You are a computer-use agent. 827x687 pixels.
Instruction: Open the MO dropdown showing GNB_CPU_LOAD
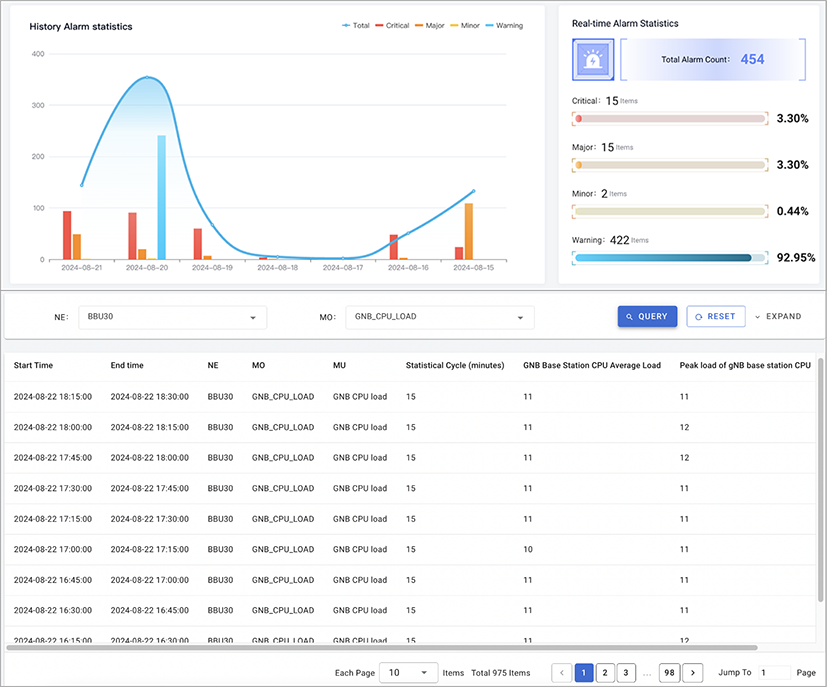[x=439, y=317]
